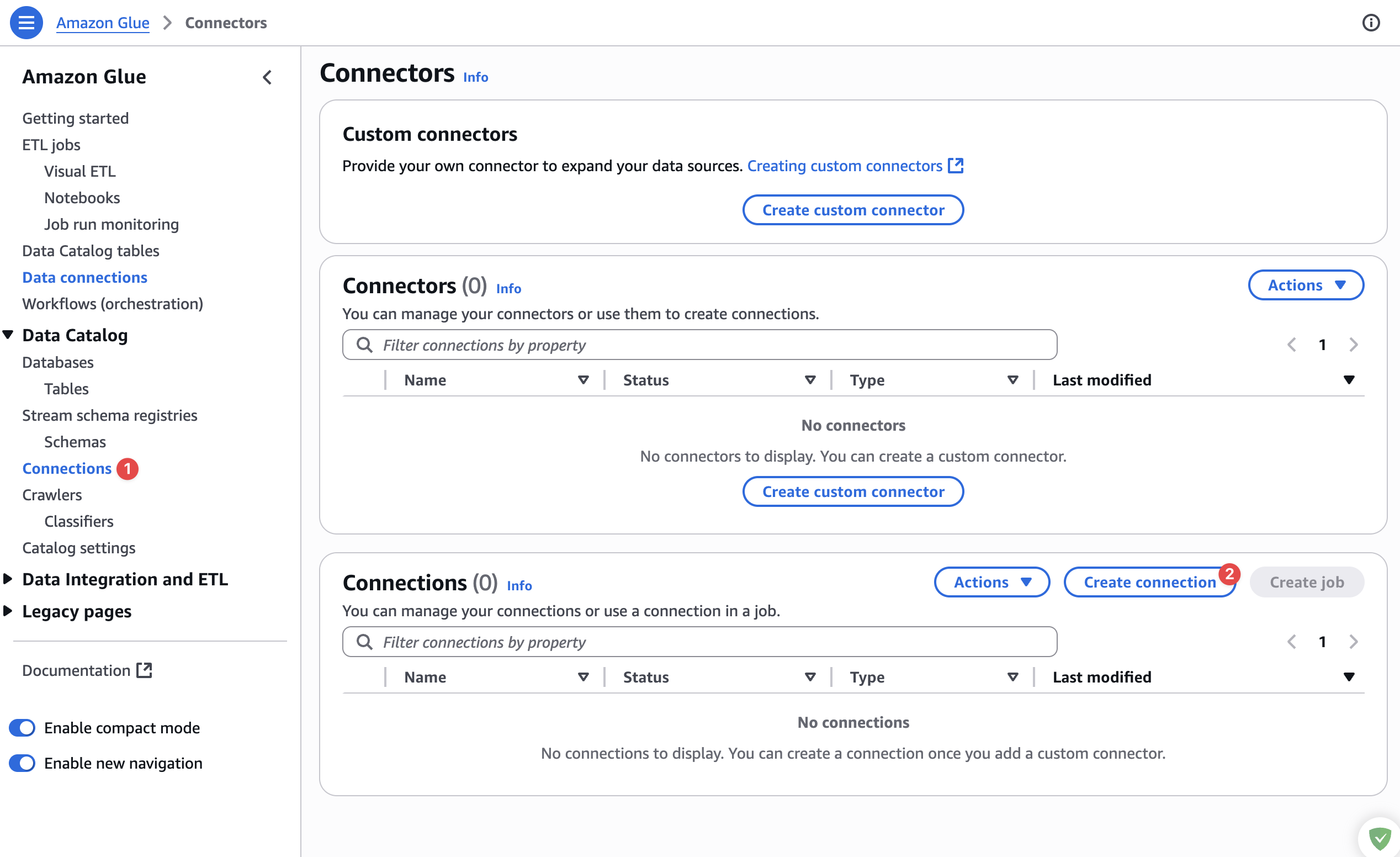Click the Create job button
This screenshot has width=1400, height=857.
1307,583
